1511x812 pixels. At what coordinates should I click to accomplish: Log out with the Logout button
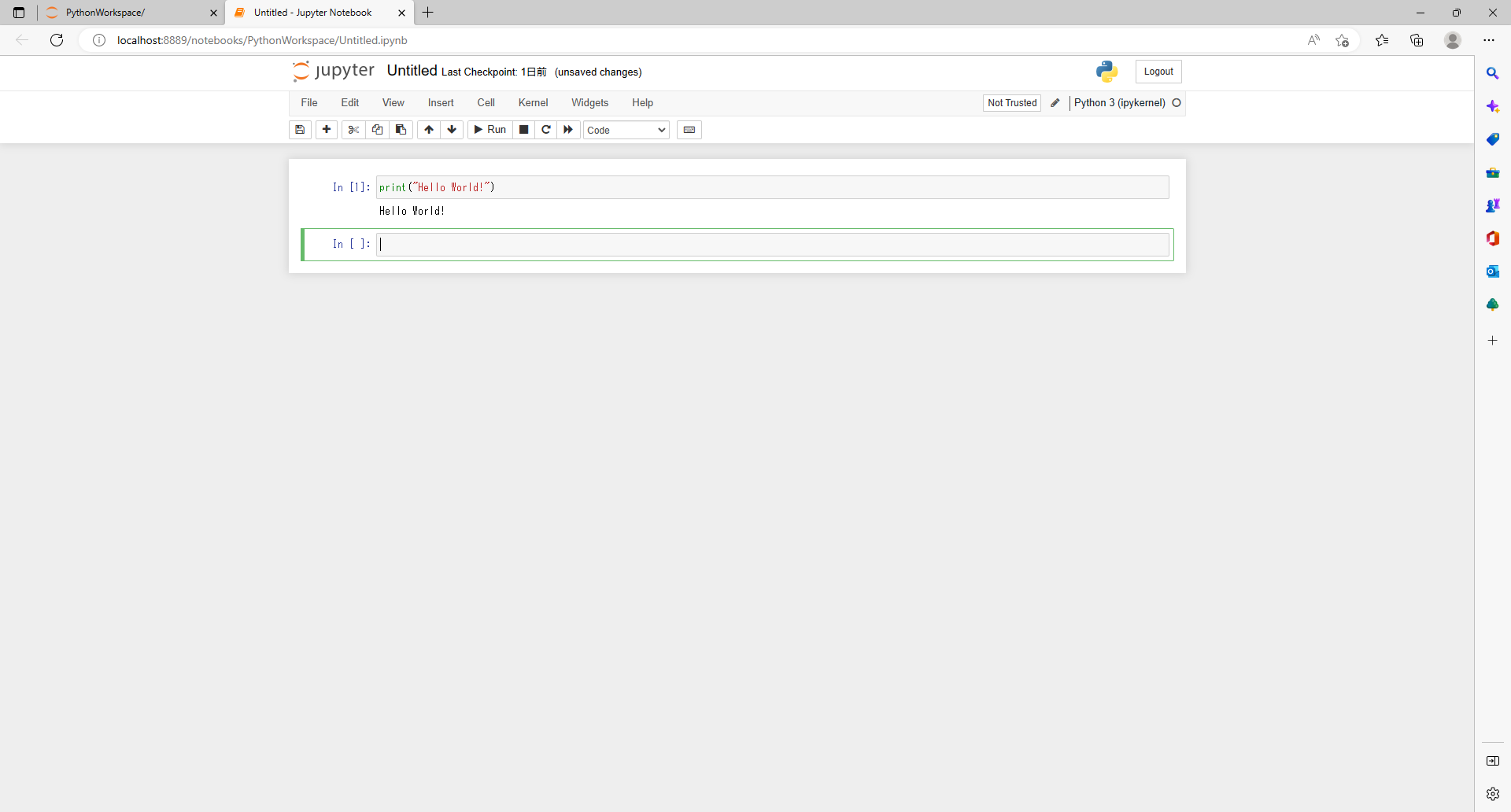1158,72
